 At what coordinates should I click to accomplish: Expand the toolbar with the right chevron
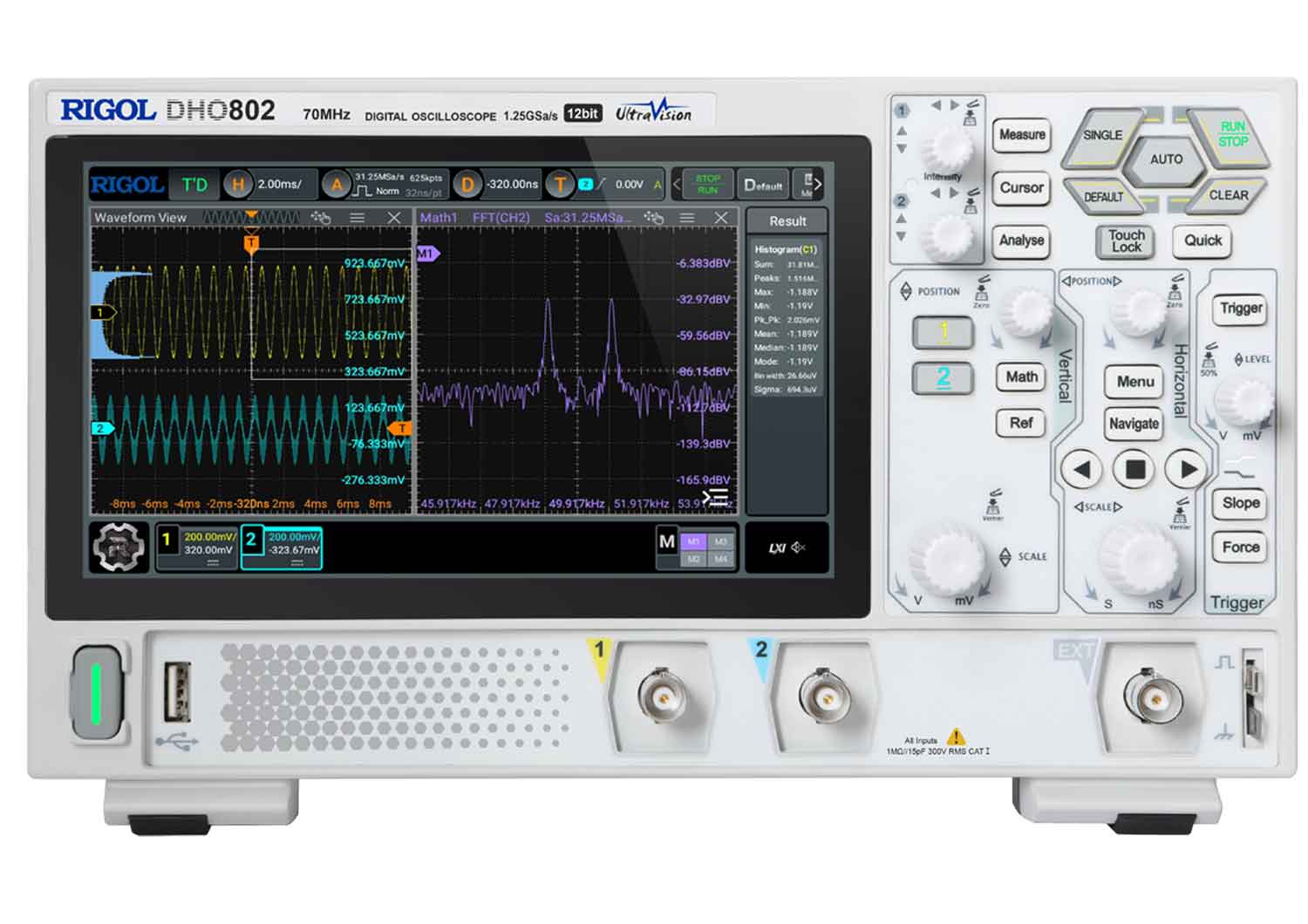818,184
